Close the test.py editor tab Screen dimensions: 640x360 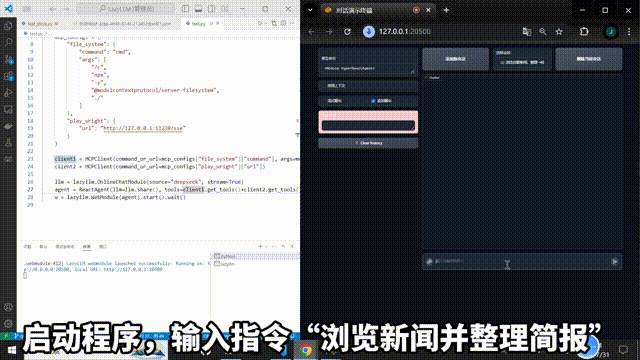[218, 24]
